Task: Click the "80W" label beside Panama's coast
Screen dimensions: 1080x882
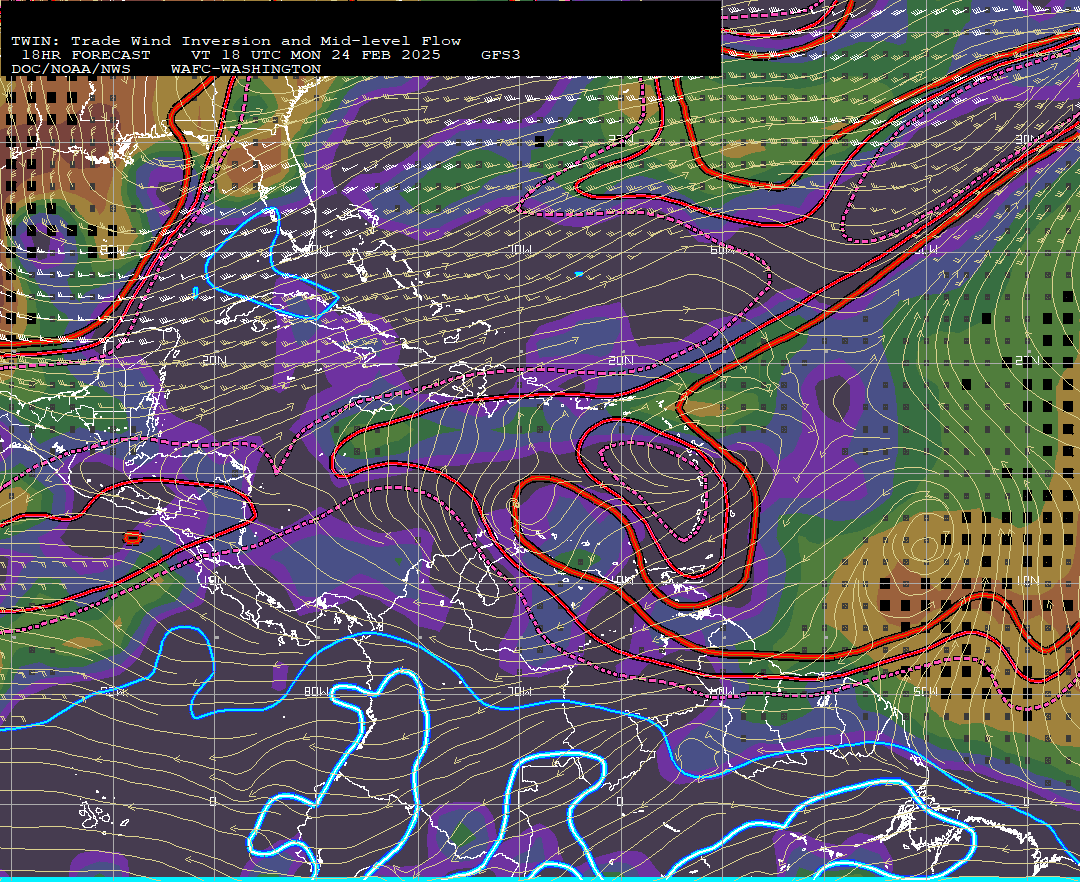Action: [x=317, y=691]
